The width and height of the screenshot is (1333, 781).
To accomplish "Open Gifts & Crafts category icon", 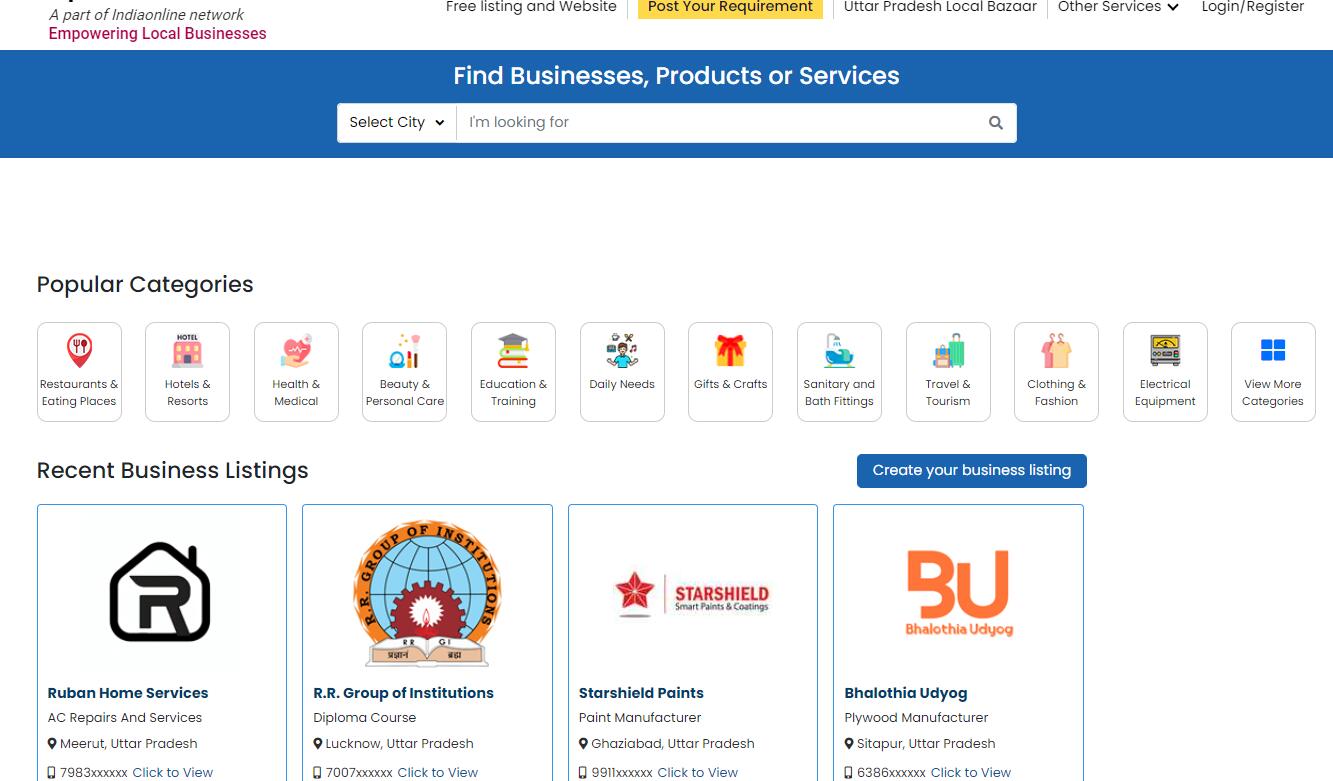I will tap(730, 350).
